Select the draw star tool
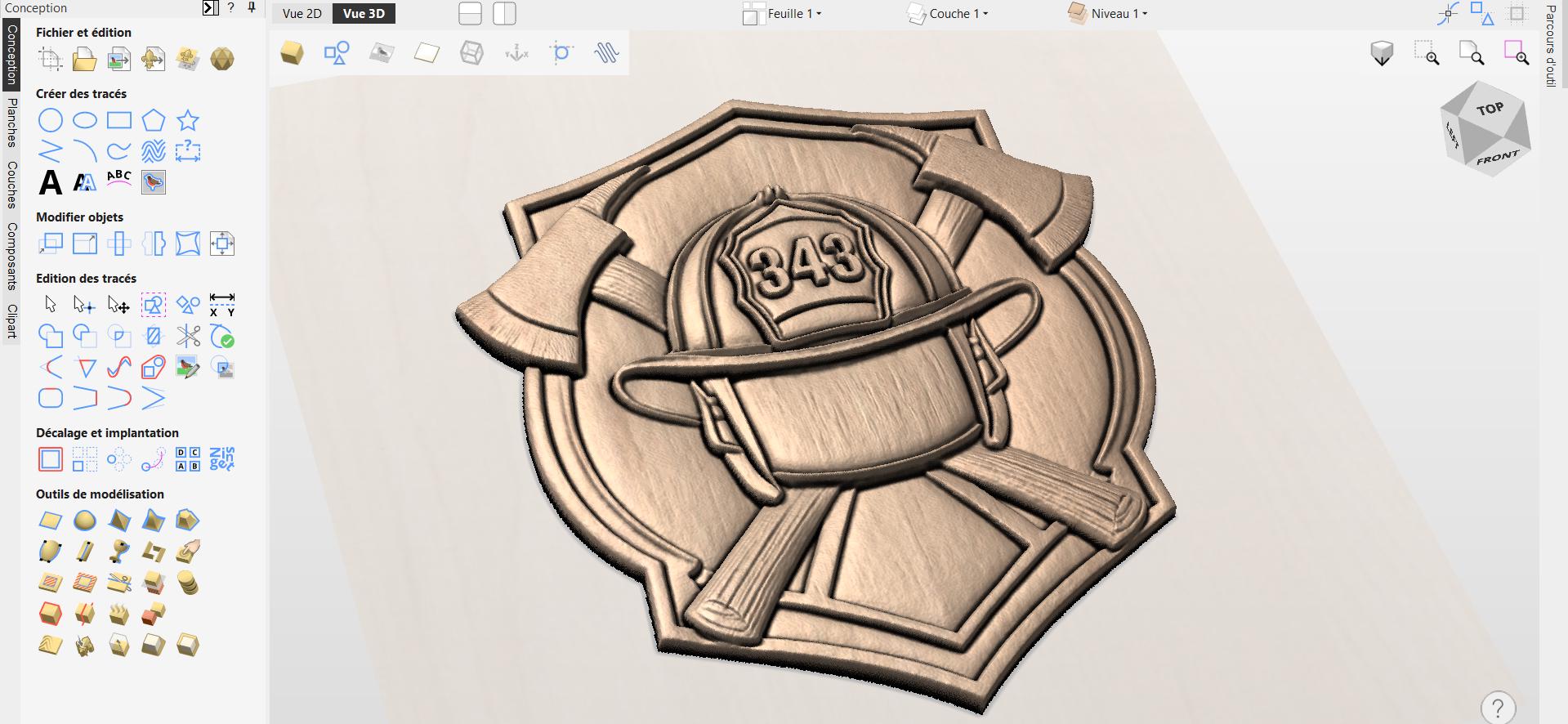The width and height of the screenshot is (1568, 724). [188, 121]
